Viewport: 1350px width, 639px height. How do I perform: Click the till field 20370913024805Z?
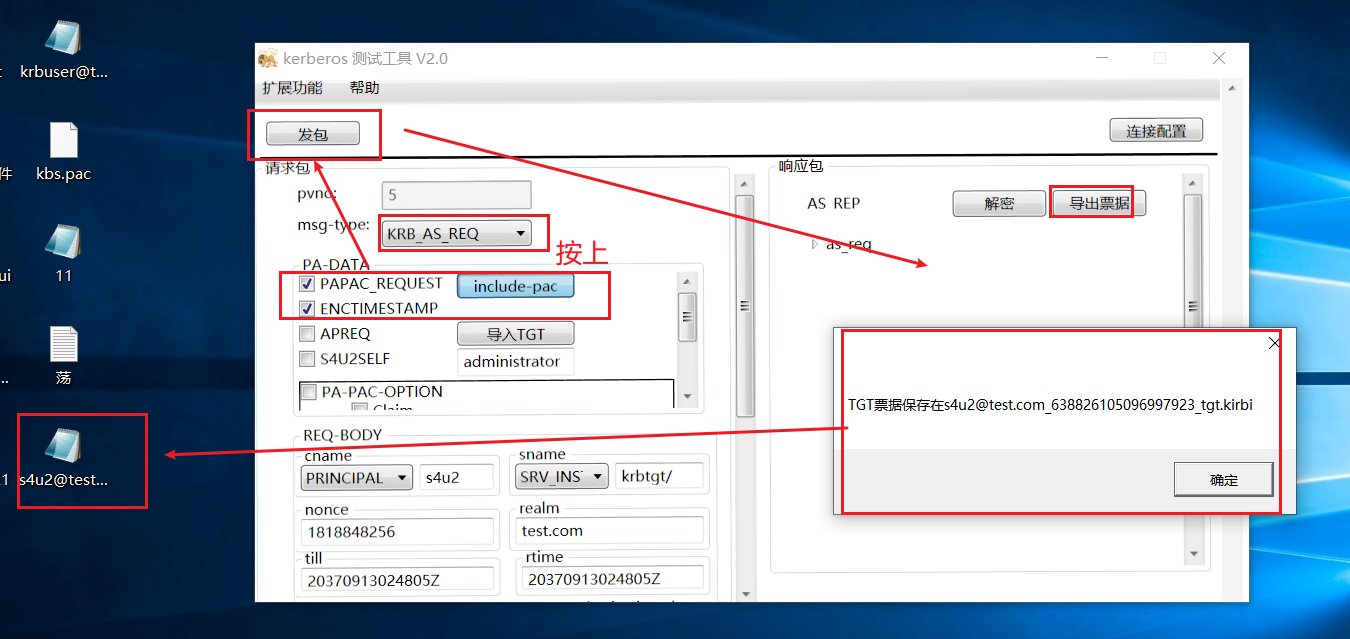coord(398,579)
